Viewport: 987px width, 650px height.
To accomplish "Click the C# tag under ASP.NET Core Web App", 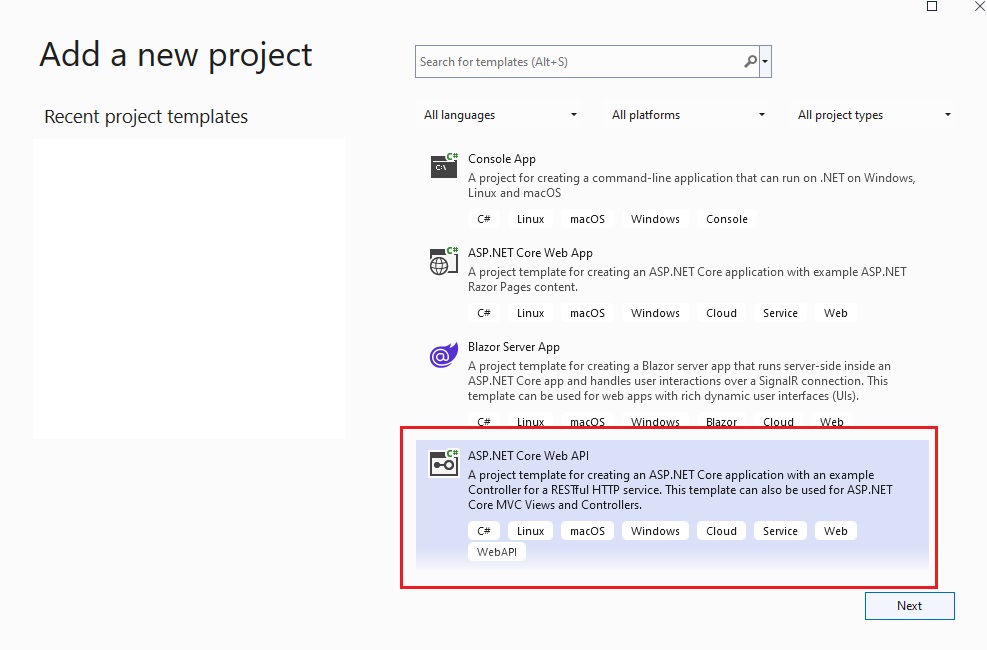I will pyautogui.click(x=483, y=313).
